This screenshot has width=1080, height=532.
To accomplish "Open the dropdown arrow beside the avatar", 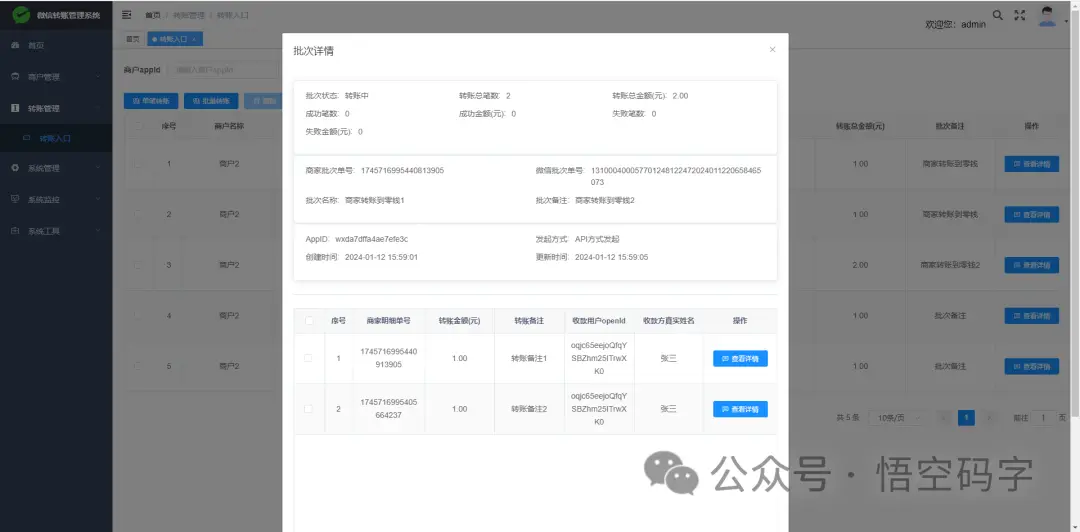I will coord(1067,21).
